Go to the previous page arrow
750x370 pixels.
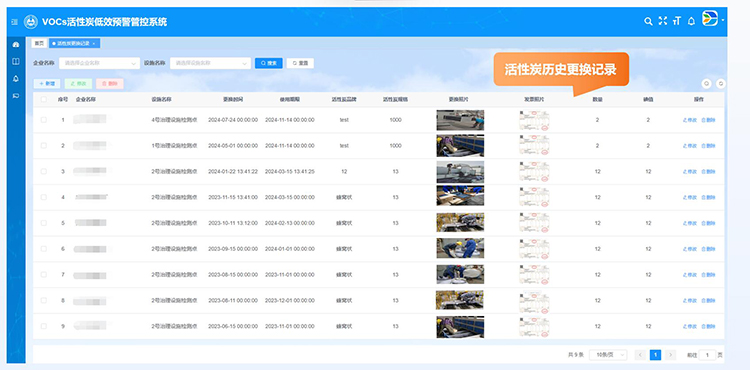pos(640,355)
